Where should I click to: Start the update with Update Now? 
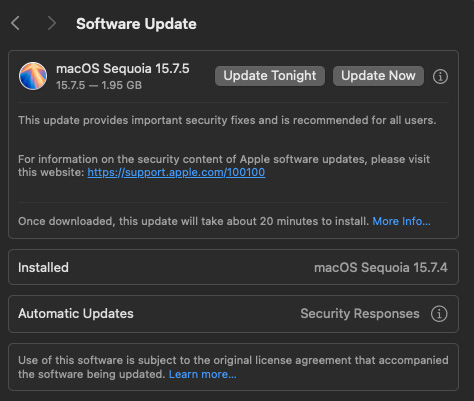point(378,76)
